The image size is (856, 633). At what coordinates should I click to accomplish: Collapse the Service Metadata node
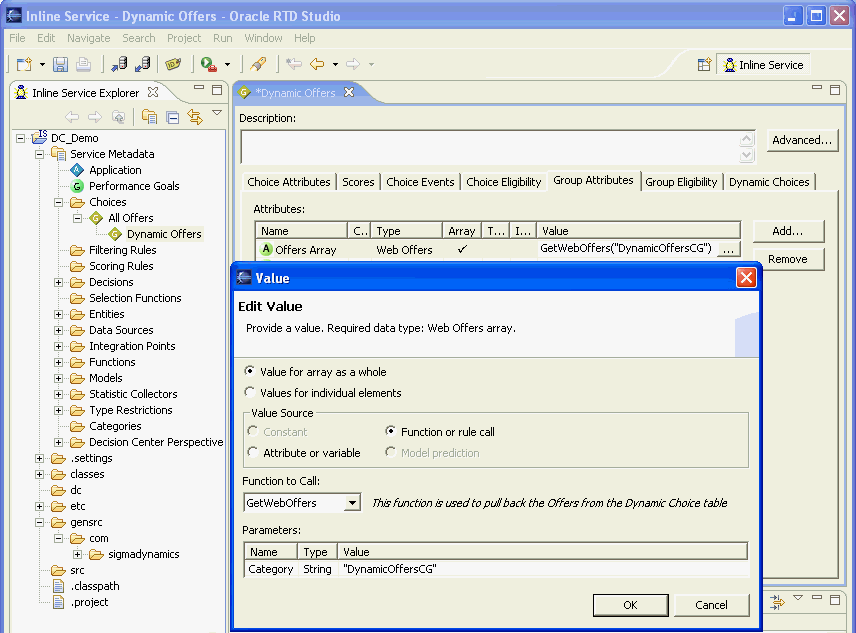coord(39,154)
